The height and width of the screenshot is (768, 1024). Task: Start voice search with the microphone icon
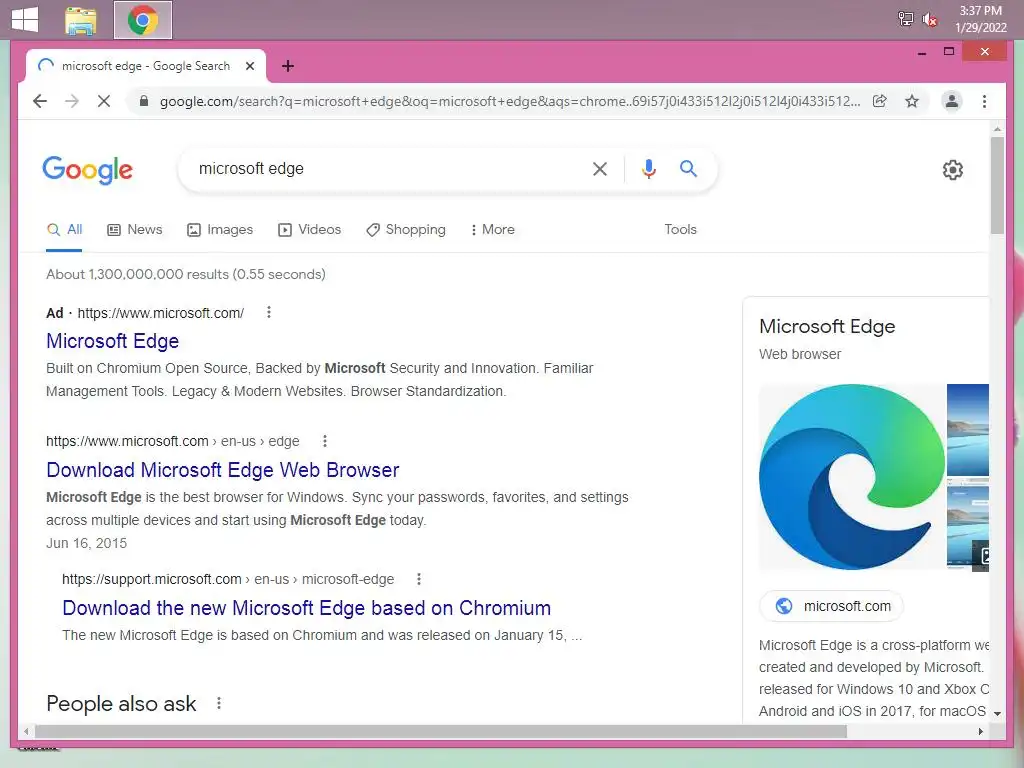[x=648, y=169]
